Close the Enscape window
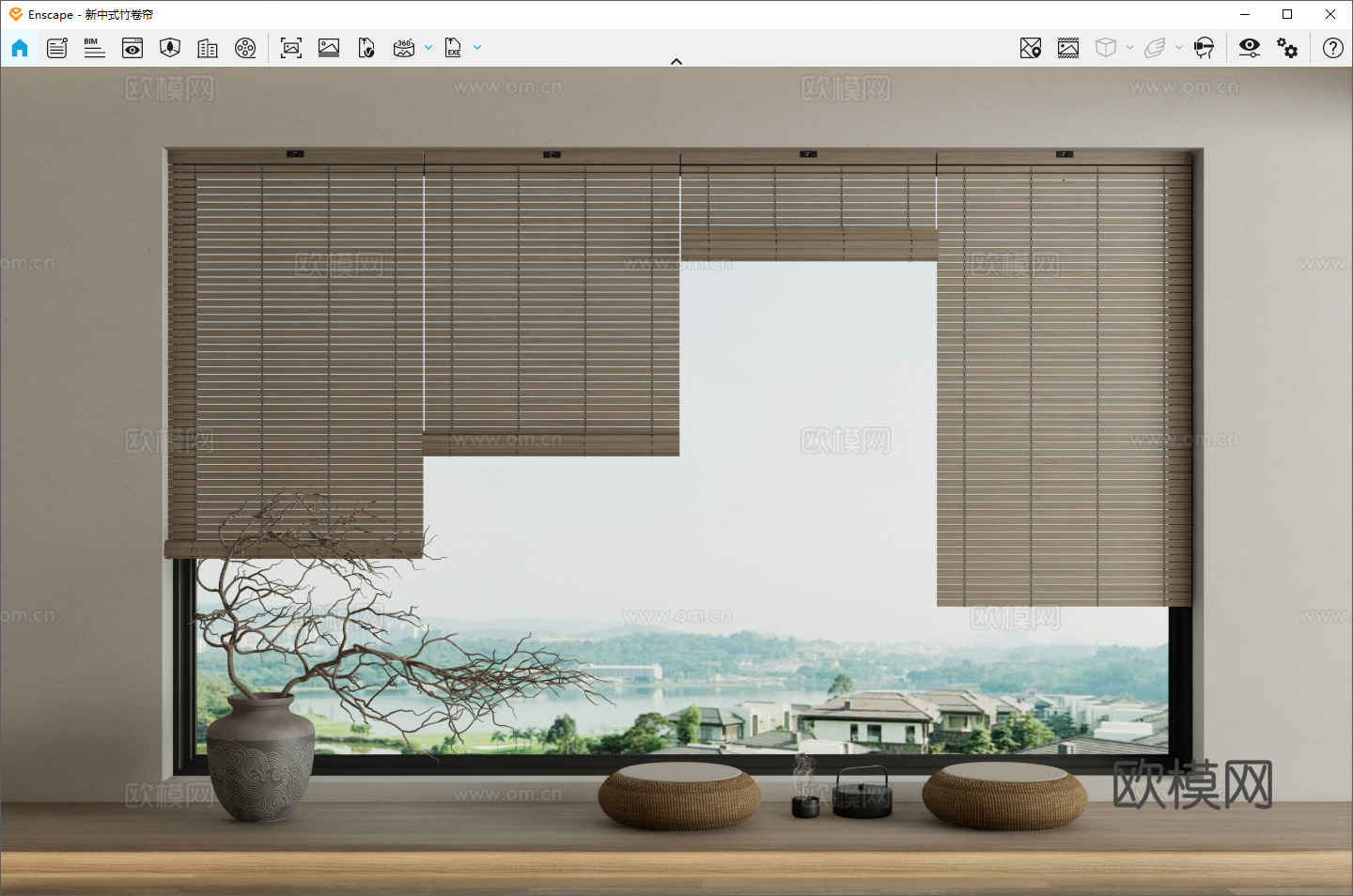The height and width of the screenshot is (896, 1353). pyautogui.click(x=1330, y=14)
